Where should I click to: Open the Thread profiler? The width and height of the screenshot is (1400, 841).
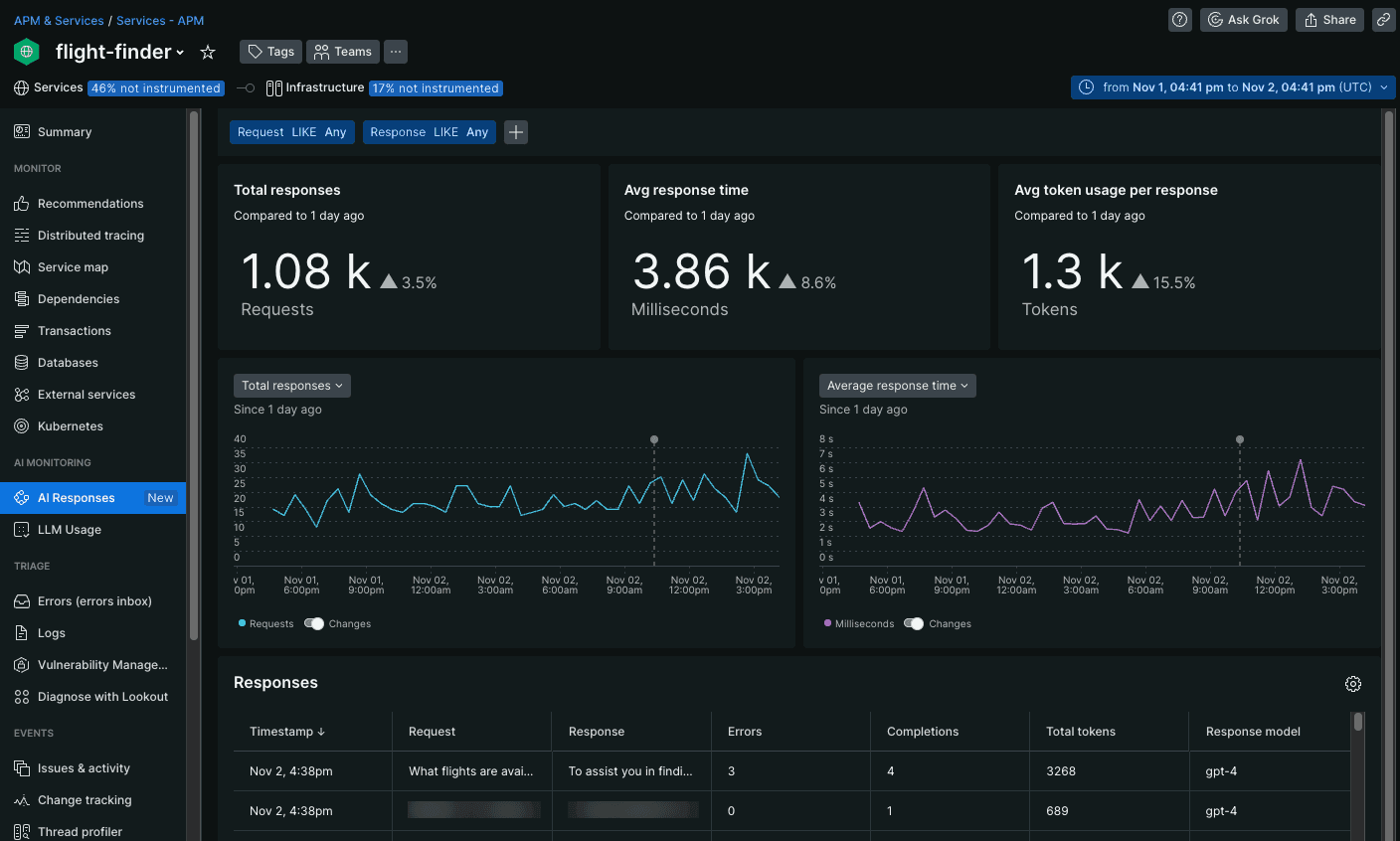pyautogui.click(x=78, y=831)
